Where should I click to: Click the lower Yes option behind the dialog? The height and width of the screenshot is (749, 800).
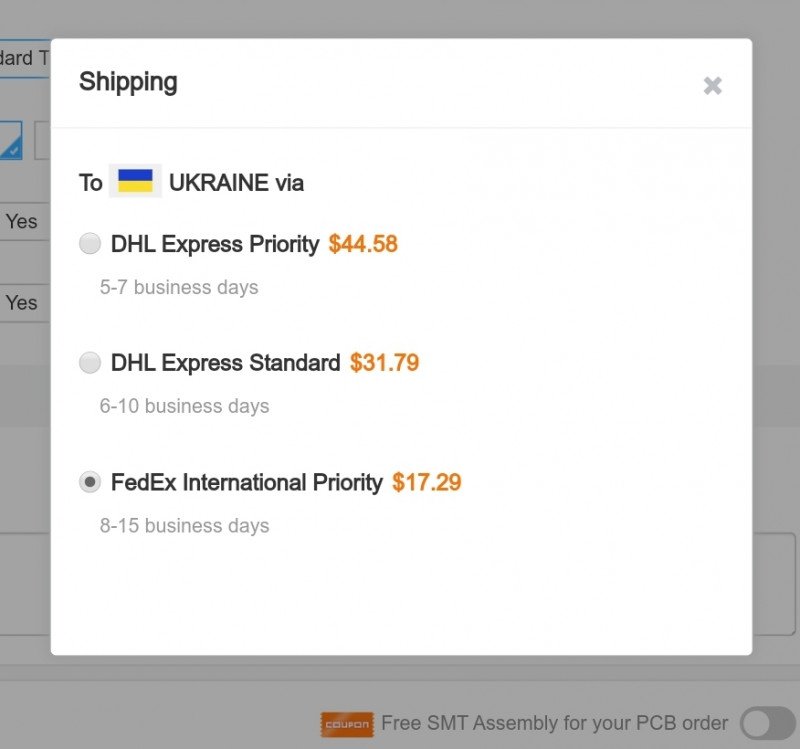21,303
